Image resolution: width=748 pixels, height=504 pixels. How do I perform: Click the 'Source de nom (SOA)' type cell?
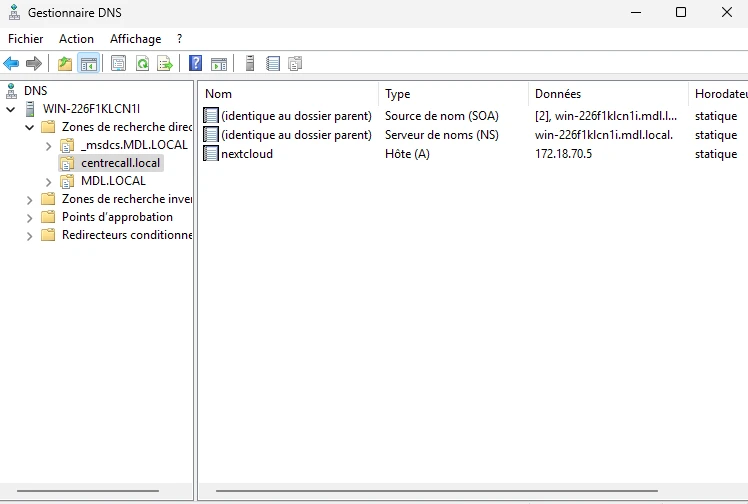pos(442,116)
